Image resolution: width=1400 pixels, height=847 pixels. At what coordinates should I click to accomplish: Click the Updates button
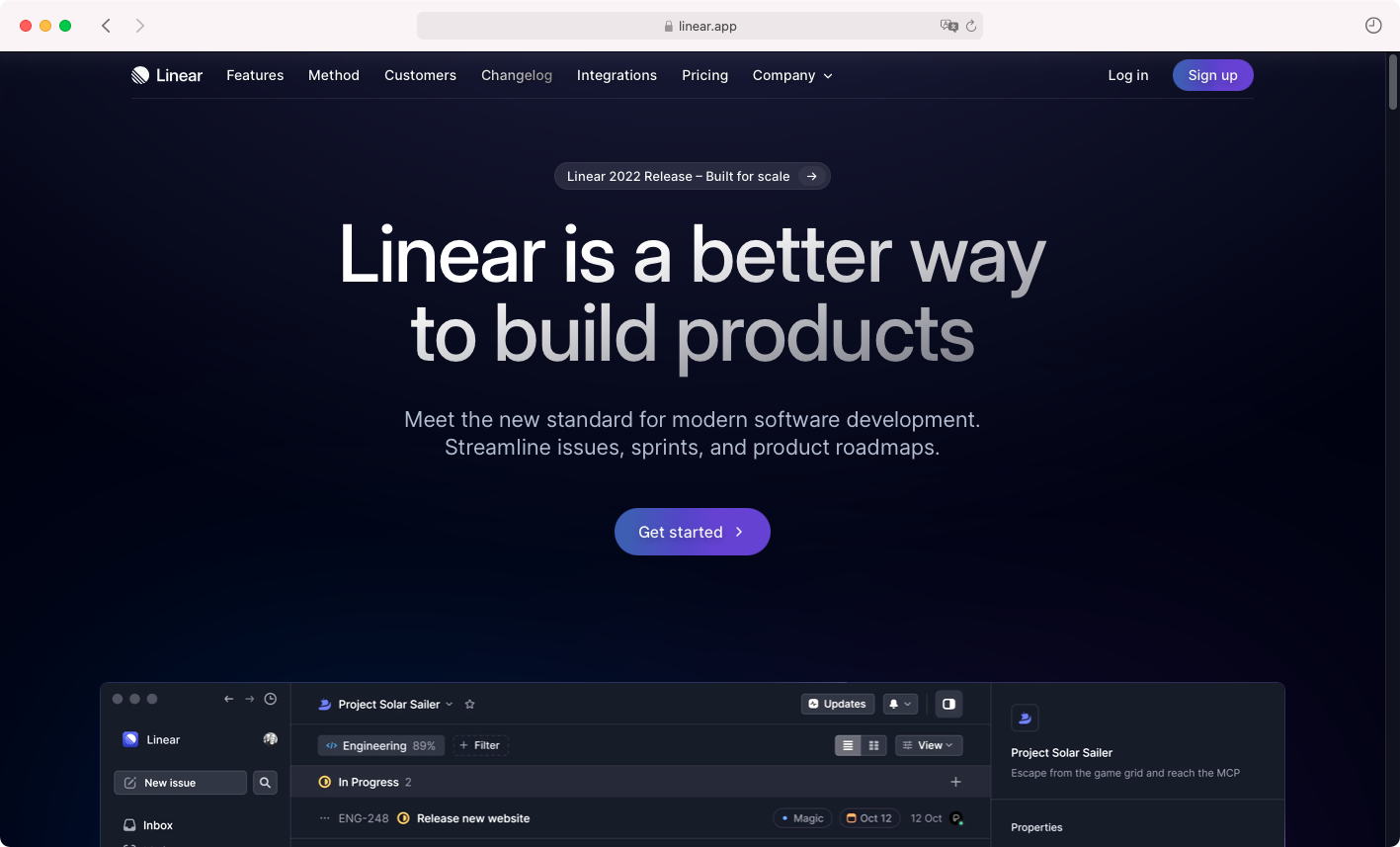[838, 704]
